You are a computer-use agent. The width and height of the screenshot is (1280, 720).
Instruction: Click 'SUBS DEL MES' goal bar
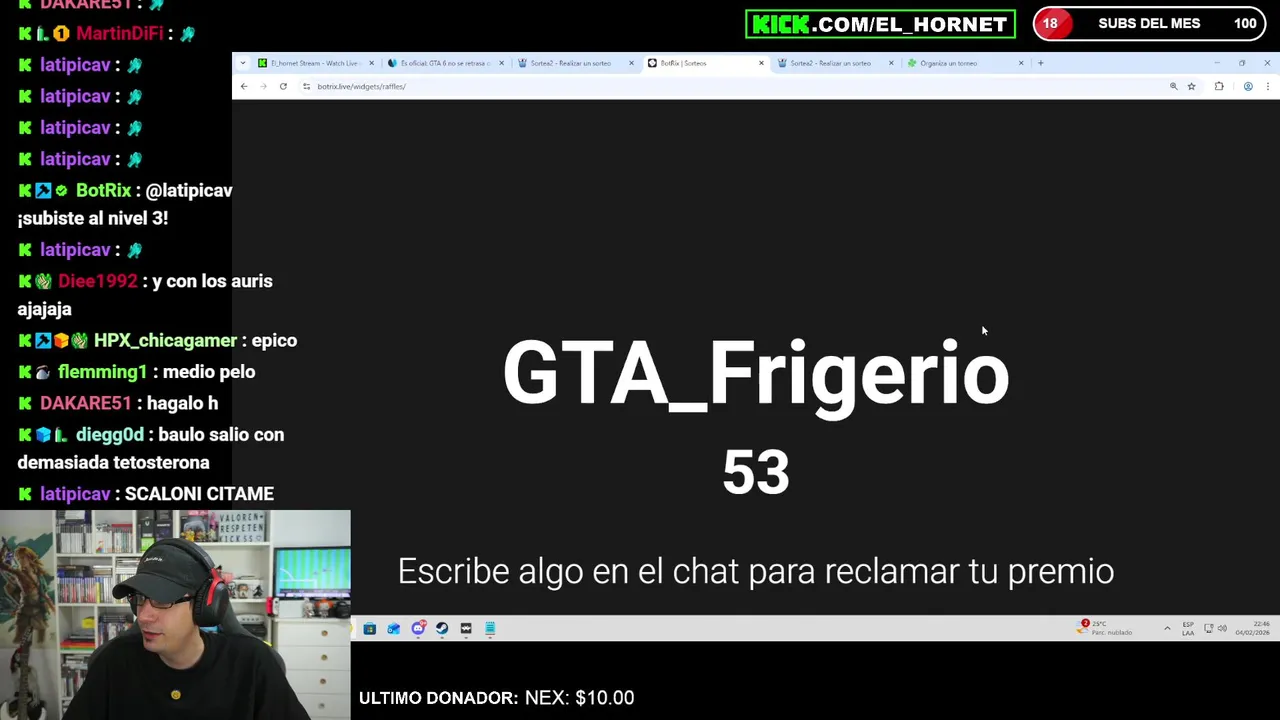click(1150, 24)
